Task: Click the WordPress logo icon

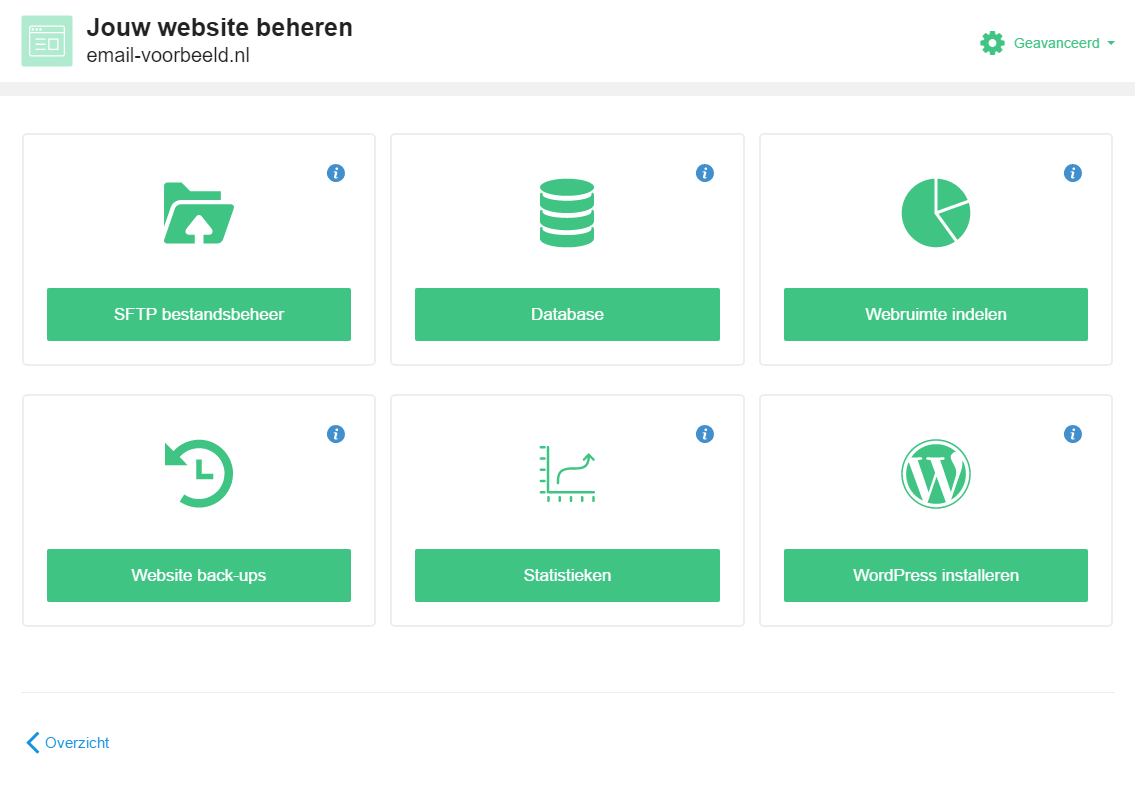Action: [x=935, y=473]
